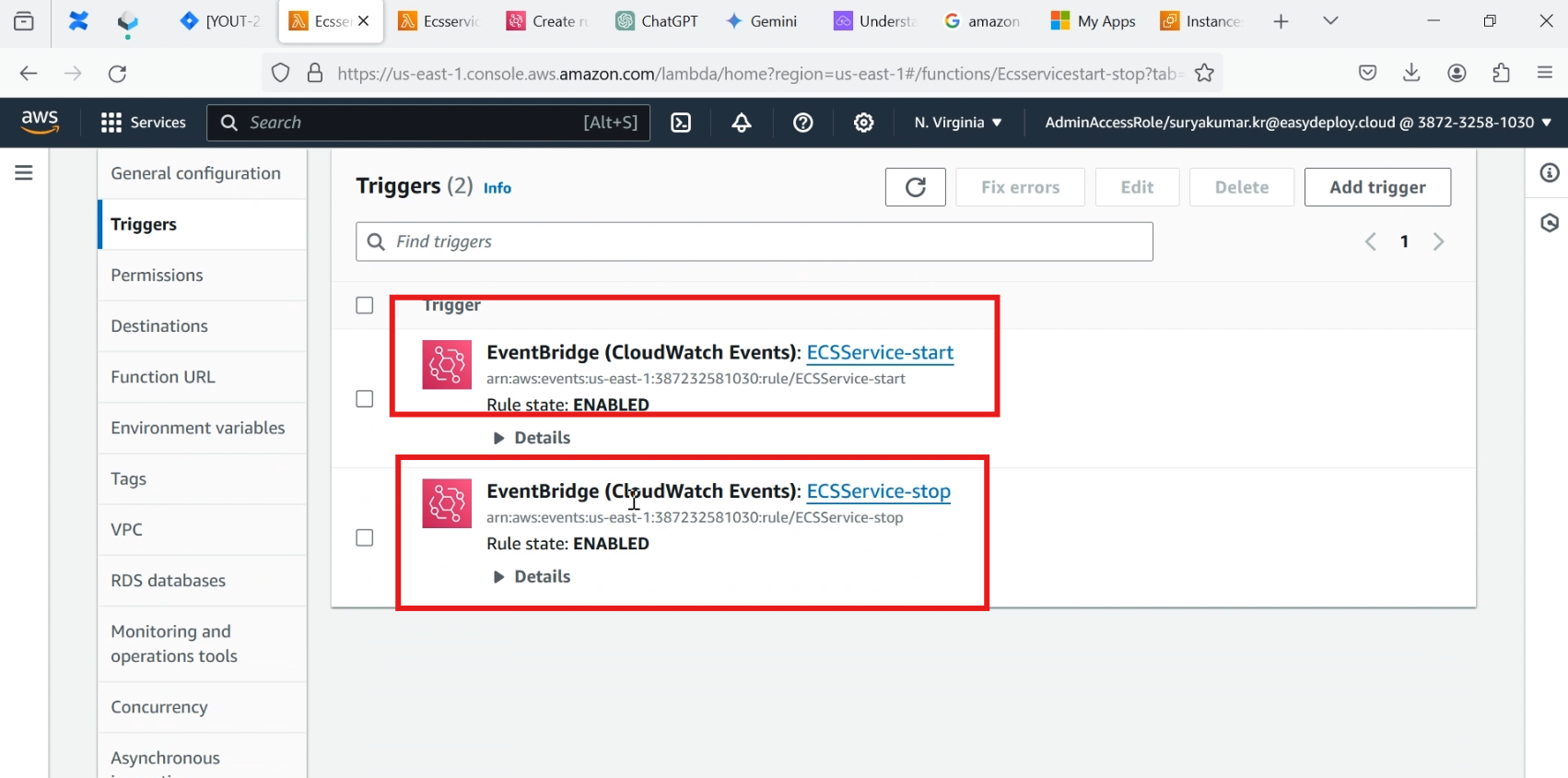This screenshot has width=1568, height=778.
Task: Click the Add trigger button
Action: point(1377,187)
